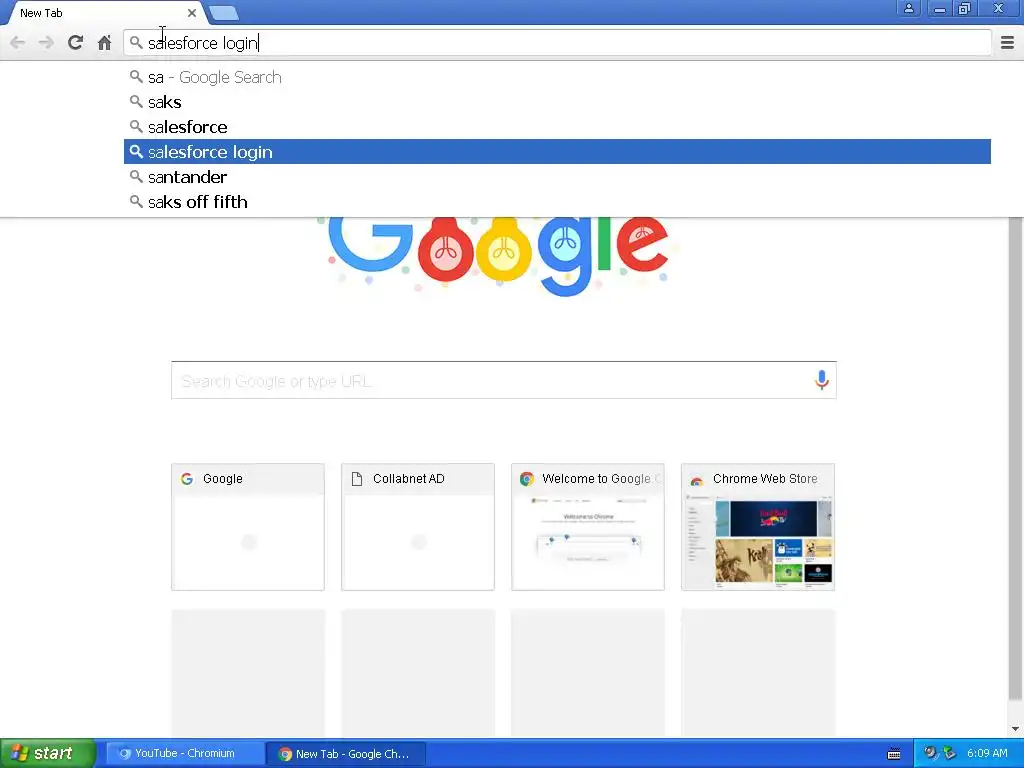This screenshot has width=1024, height=768.
Task: Choose the 'saks' suggestion
Action: [557, 102]
